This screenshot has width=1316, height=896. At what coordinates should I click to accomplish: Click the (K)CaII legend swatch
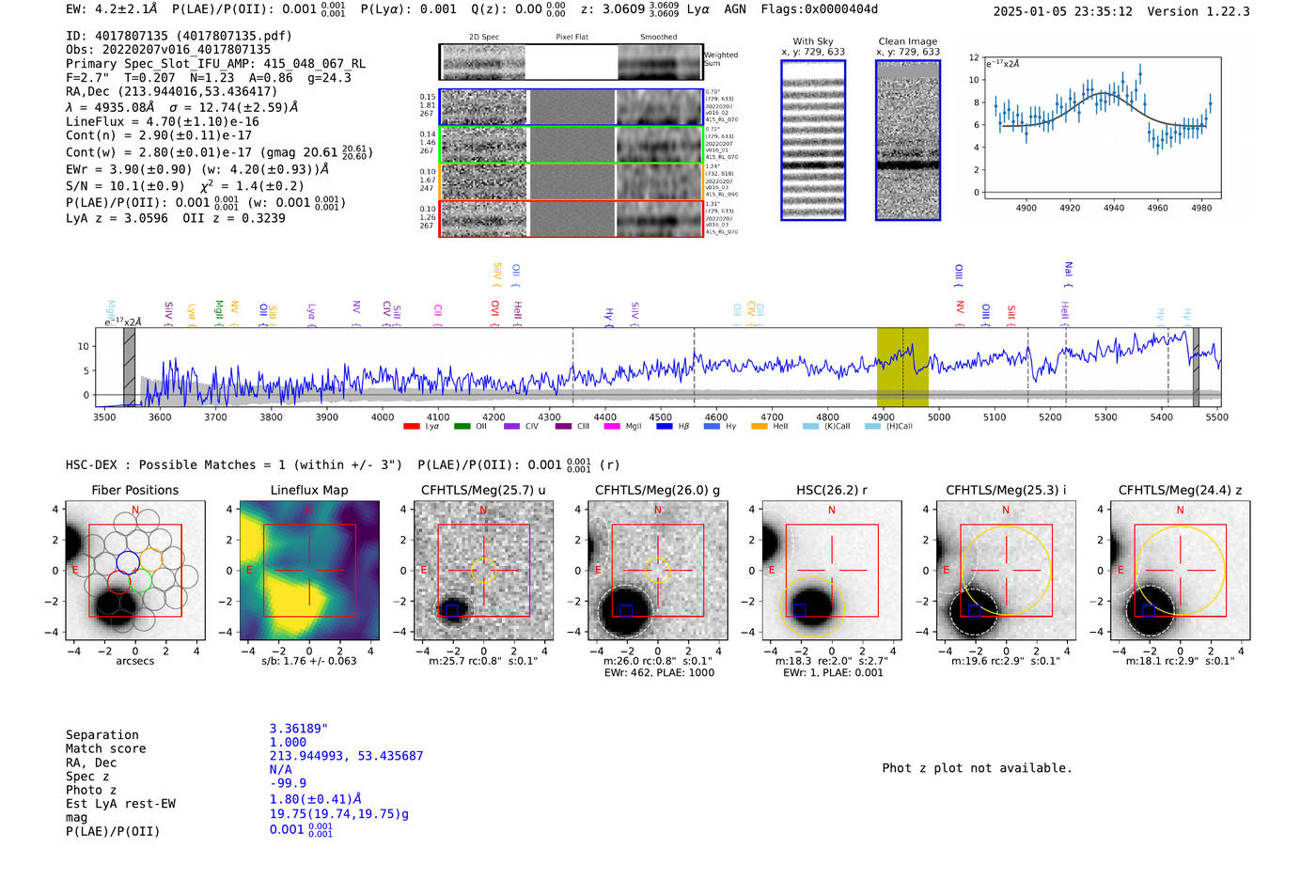pos(810,427)
